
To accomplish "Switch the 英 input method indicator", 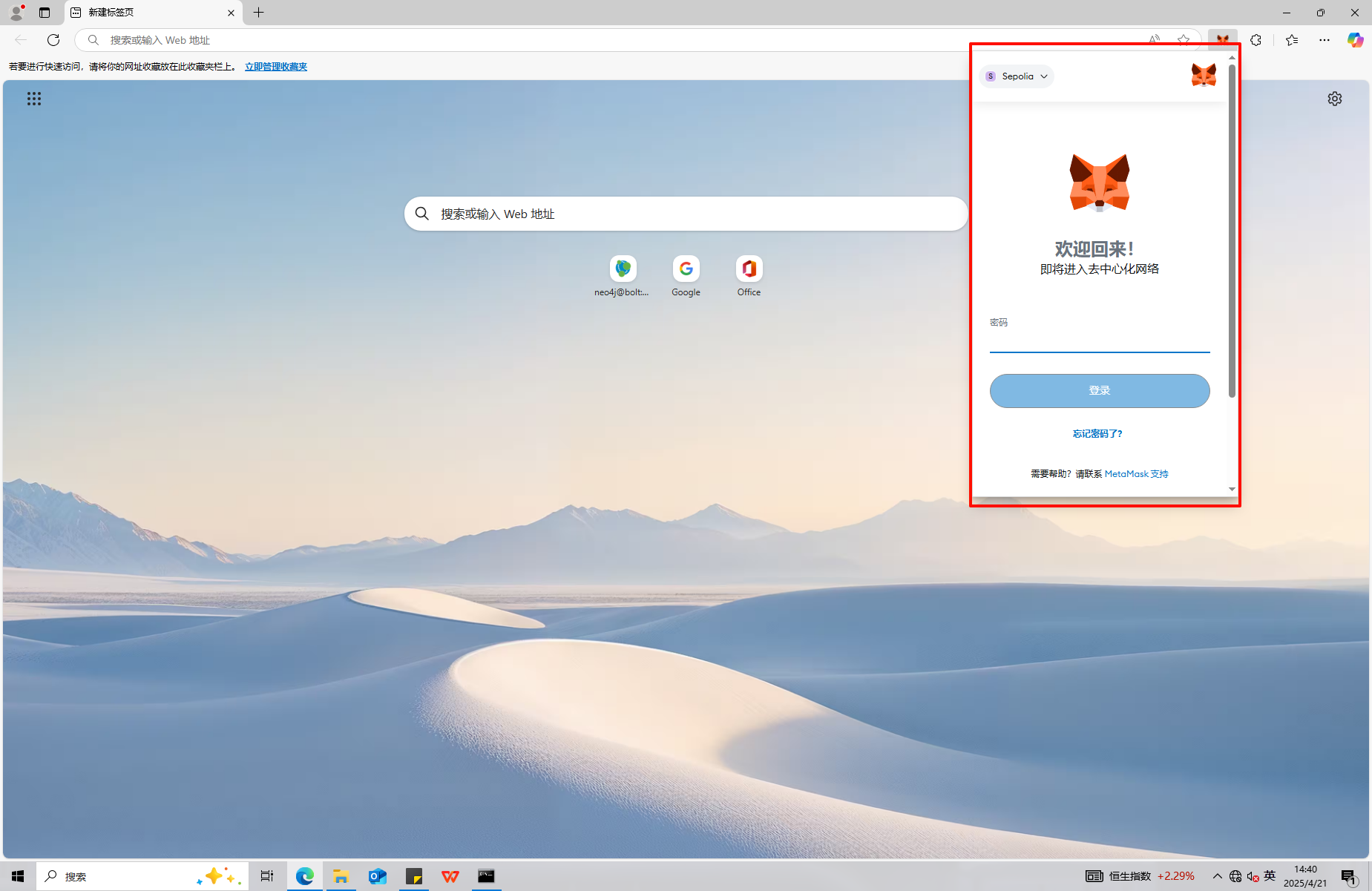I will [x=1270, y=876].
